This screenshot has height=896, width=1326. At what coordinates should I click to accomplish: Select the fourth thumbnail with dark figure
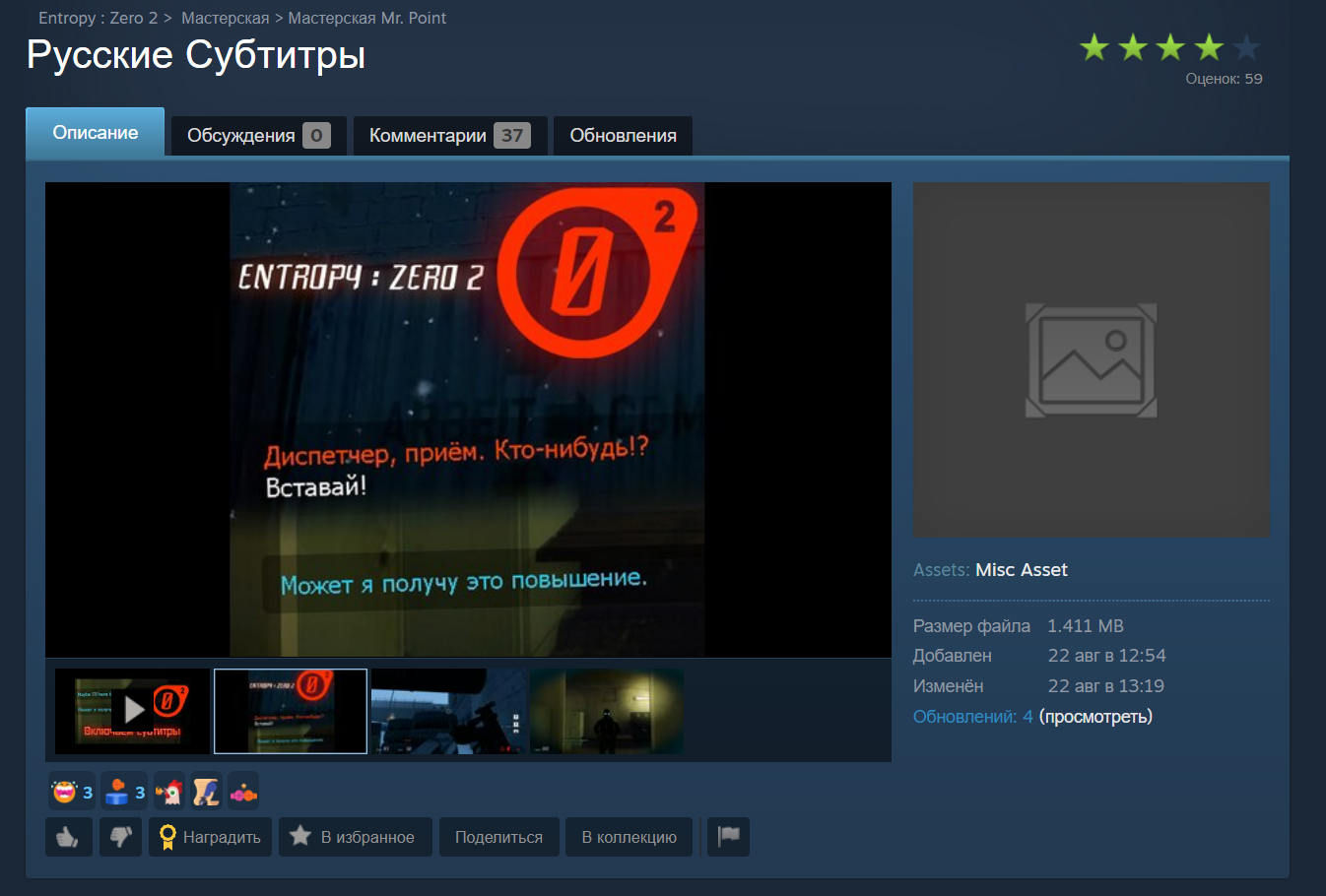[x=607, y=711]
